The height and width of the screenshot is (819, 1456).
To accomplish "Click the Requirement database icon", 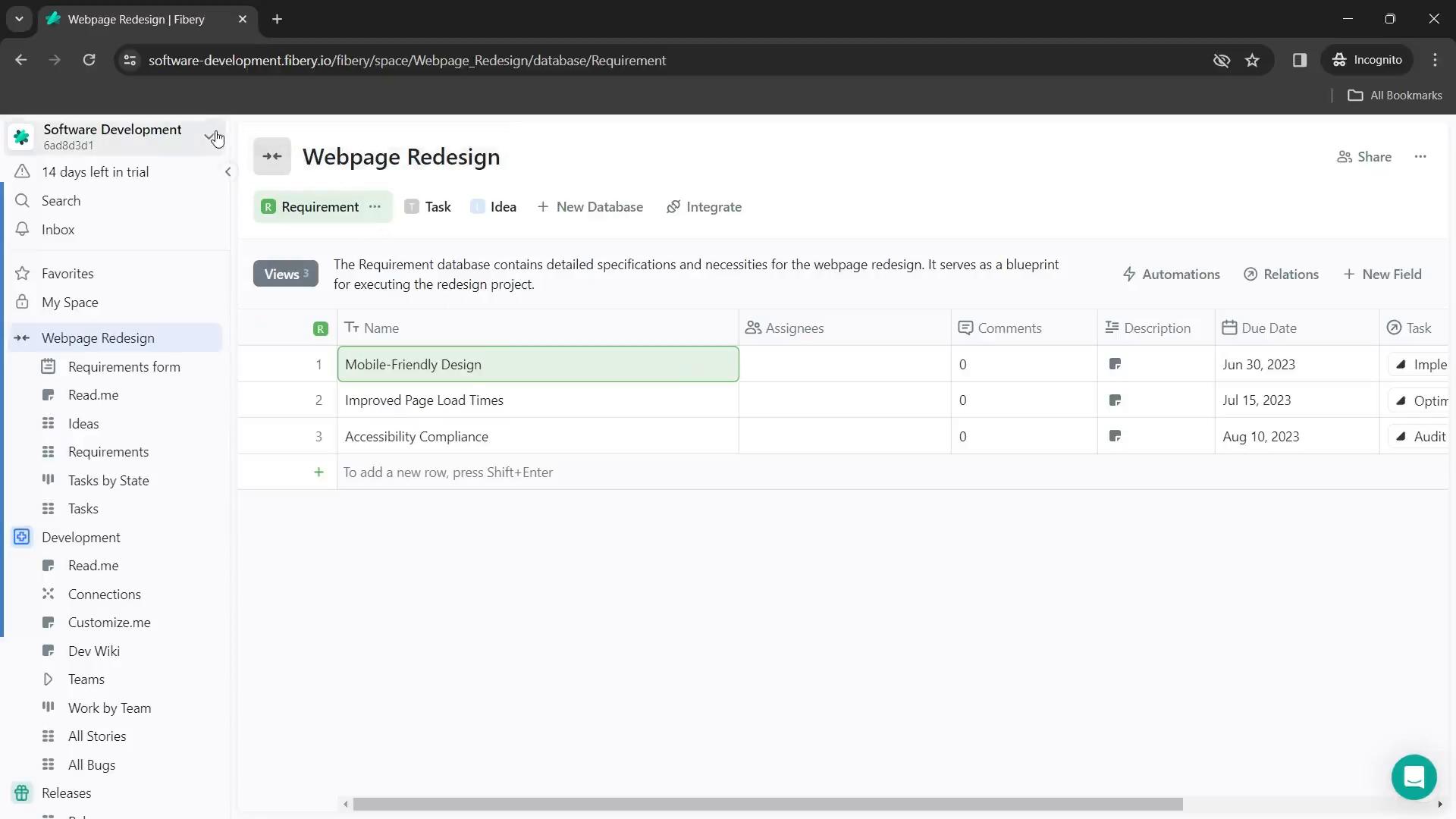I will [268, 207].
